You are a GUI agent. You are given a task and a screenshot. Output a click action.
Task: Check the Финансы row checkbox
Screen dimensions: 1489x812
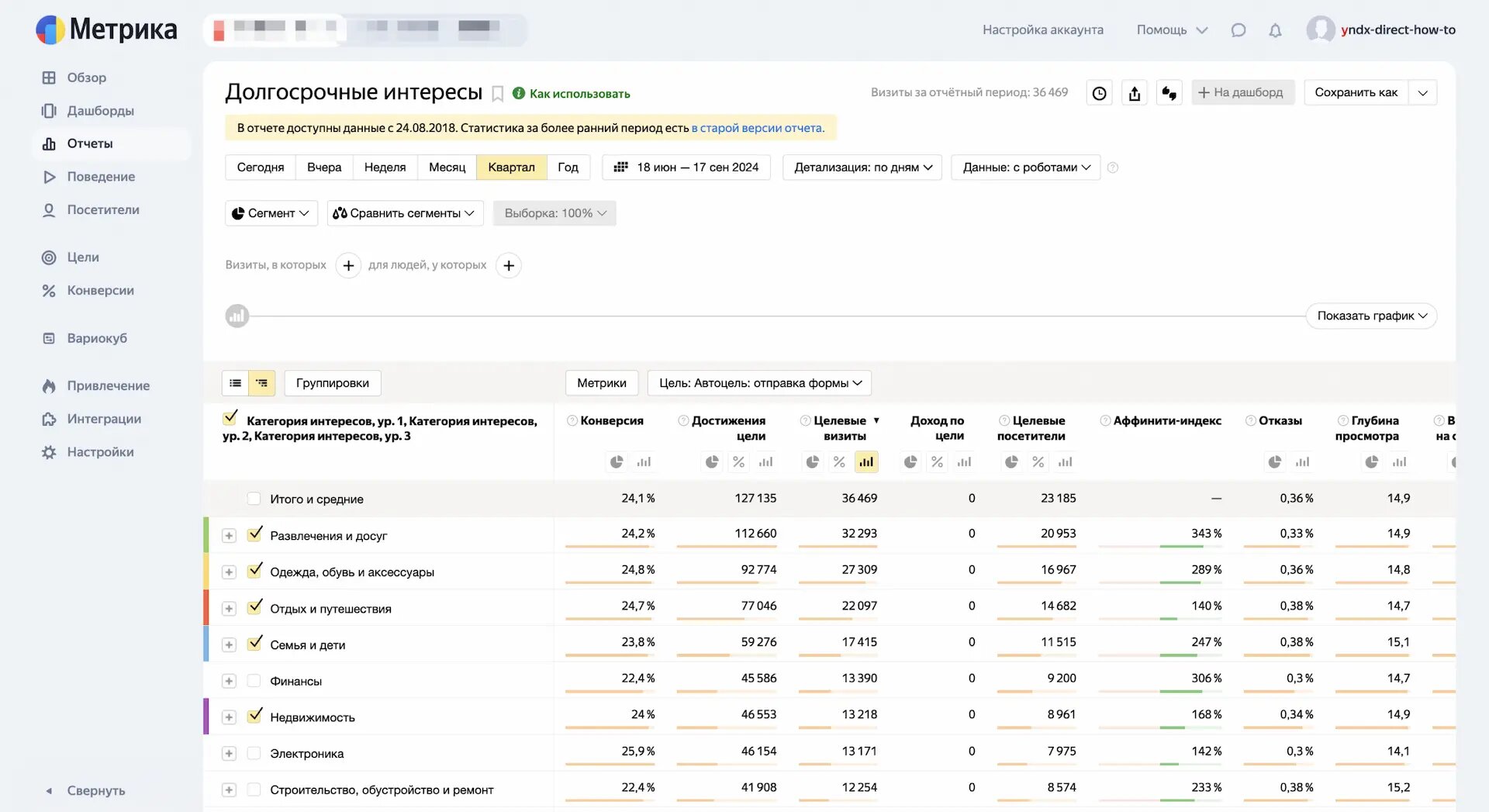coord(254,681)
